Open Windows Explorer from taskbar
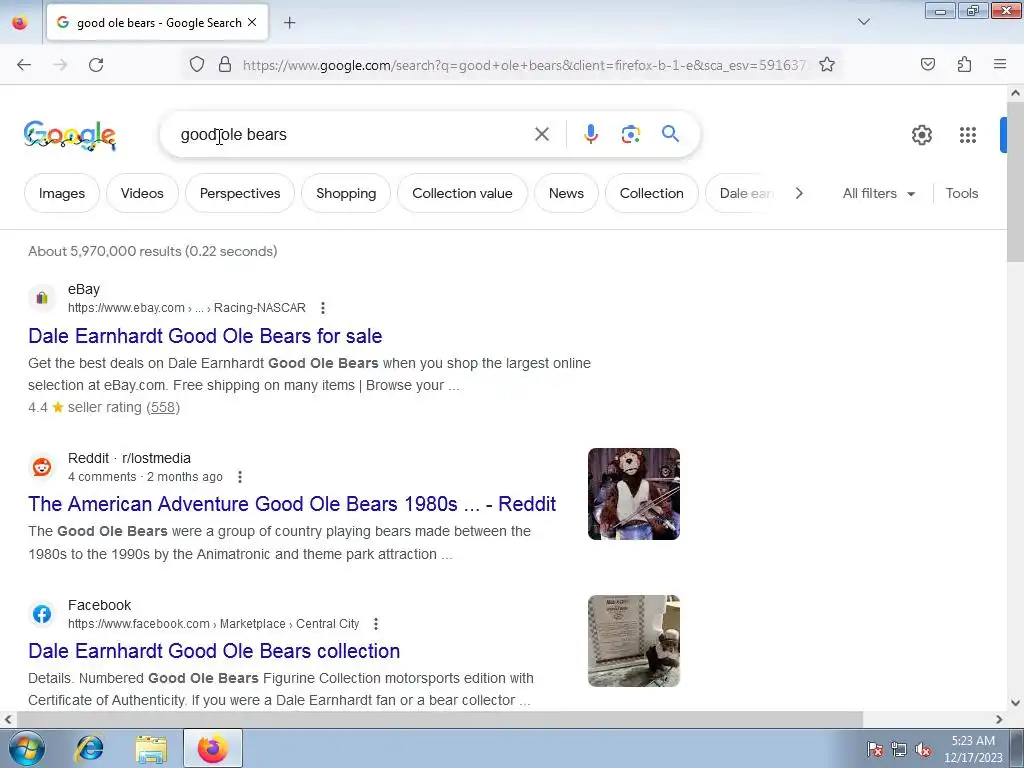The image size is (1024, 768). [151, 748]
